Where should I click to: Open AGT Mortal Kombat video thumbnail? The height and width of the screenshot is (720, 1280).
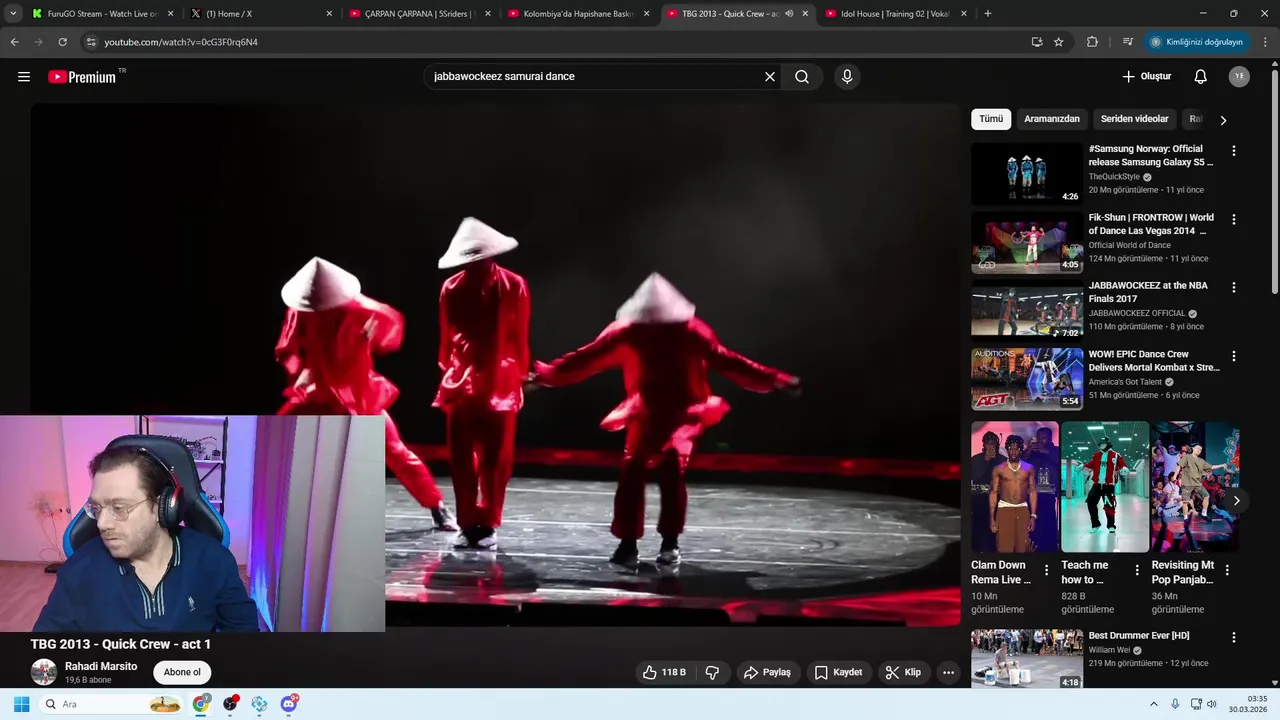[x=1027, y=379]
